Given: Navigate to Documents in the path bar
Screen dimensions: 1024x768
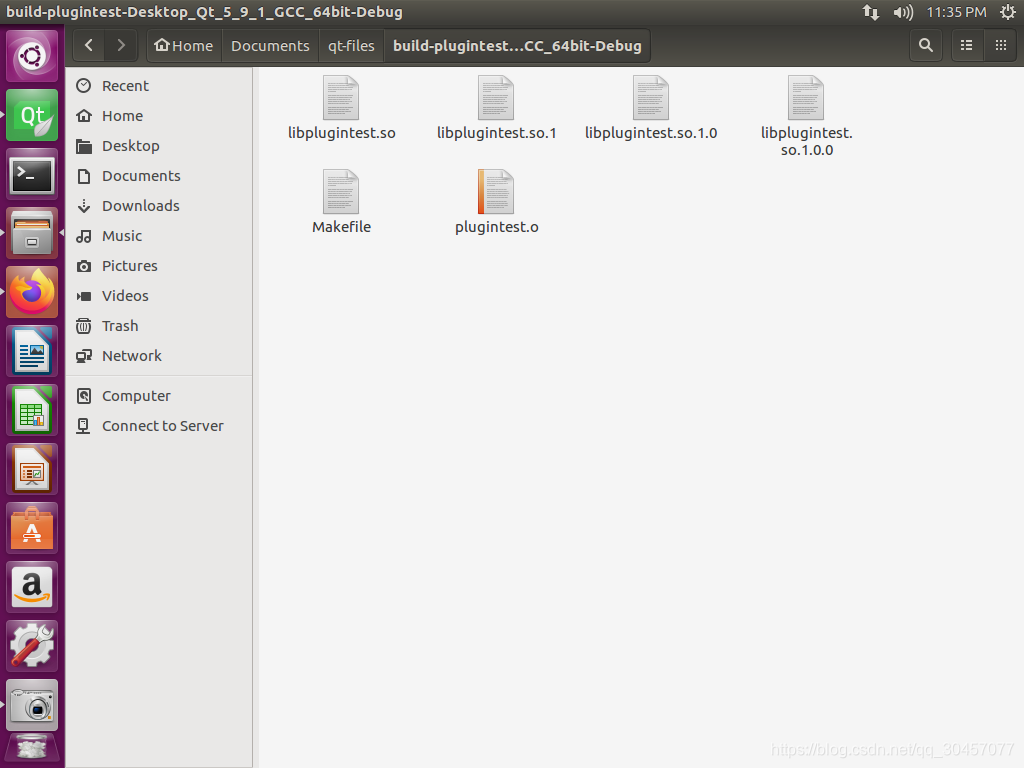Looking at the screenshot, I should (270, 46).
